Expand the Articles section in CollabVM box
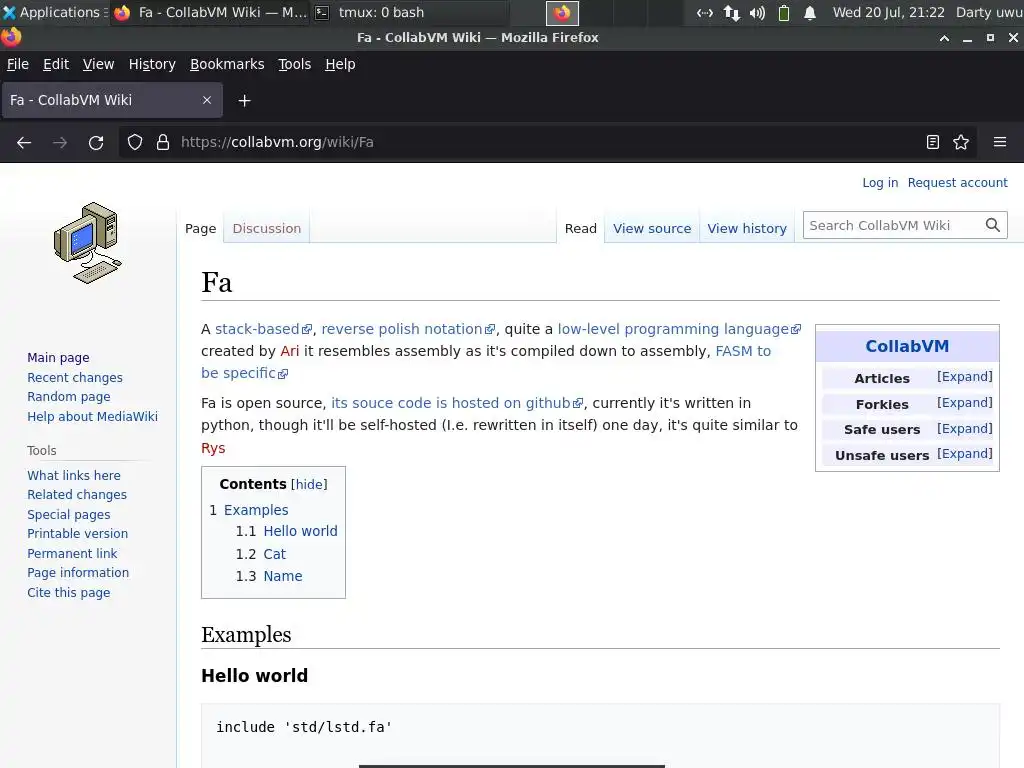The width and height of the screenshot is (1024, 768). (x=965, y=377)
